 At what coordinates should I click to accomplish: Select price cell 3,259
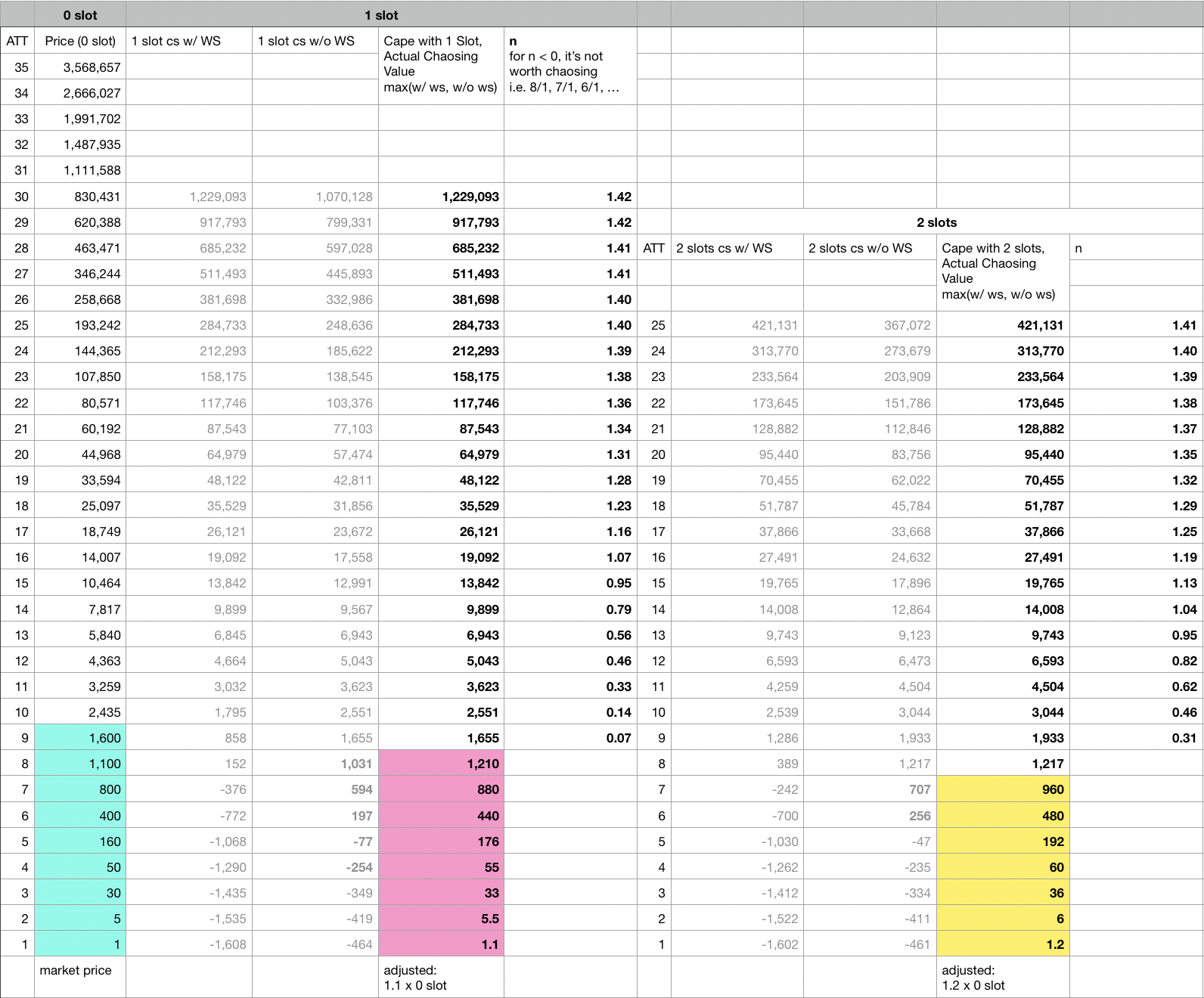pos(80,687)
